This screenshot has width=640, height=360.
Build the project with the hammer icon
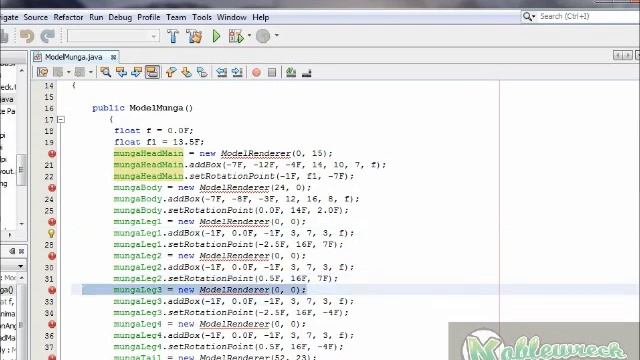[x=173, y=36]
